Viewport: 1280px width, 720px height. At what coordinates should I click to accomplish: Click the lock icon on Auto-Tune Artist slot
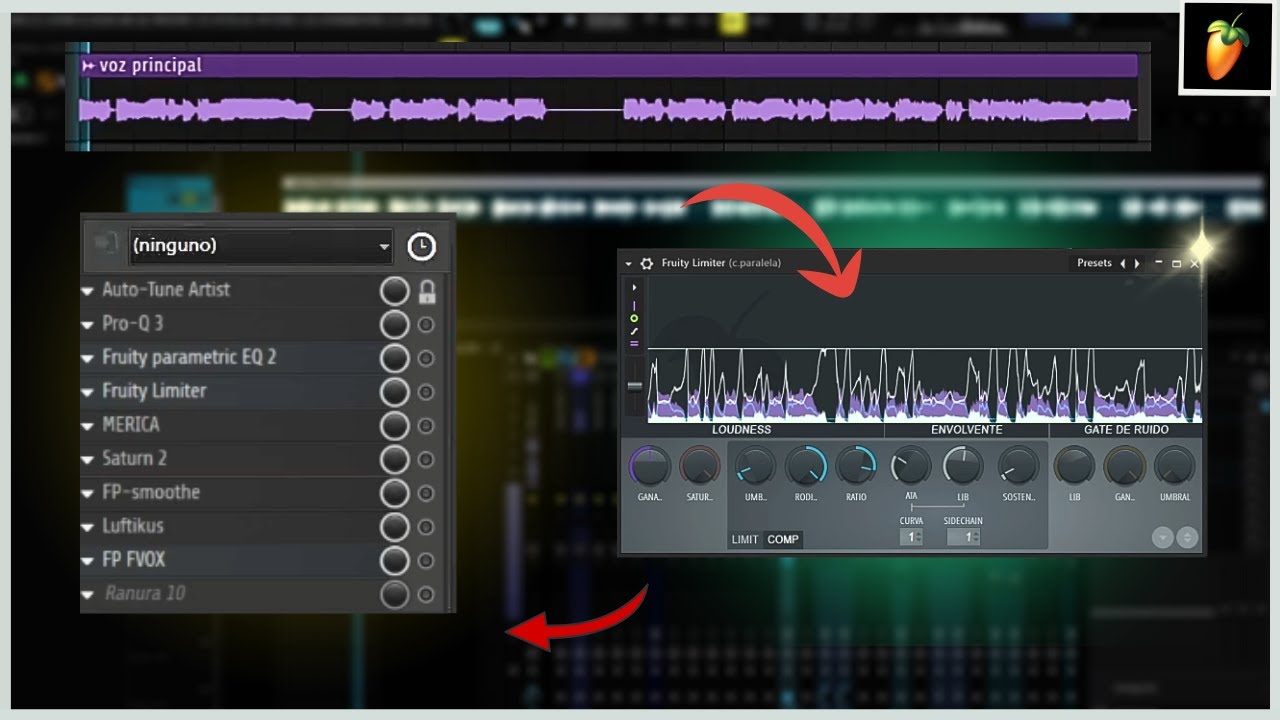point(427,292)
